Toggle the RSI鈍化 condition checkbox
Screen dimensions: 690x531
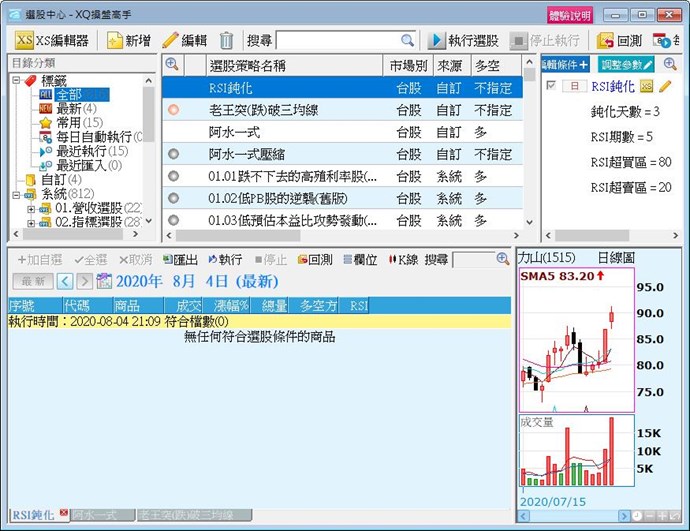point(551,87)
